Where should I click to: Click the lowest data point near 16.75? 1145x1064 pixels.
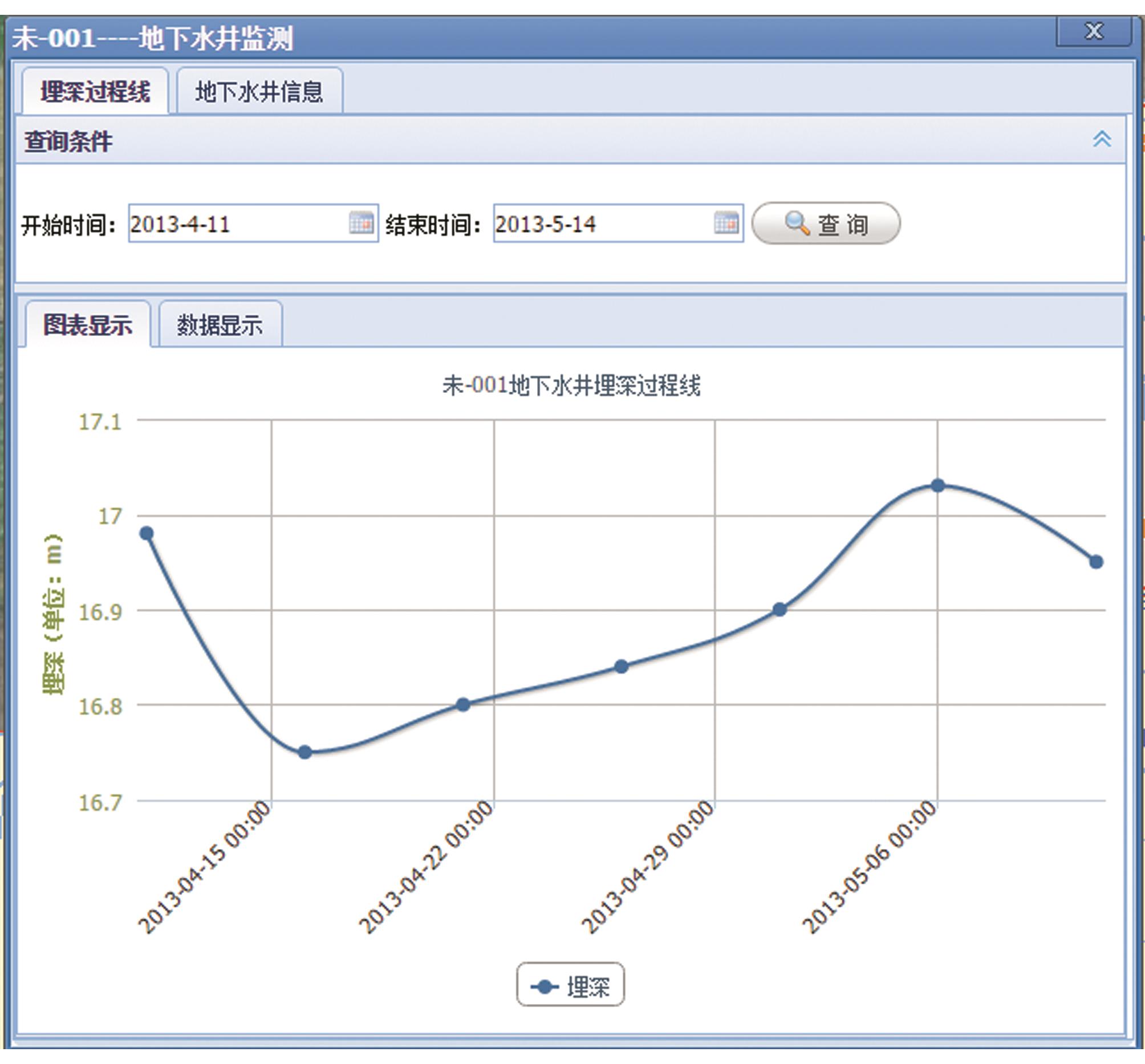click(x=305, y=752)
